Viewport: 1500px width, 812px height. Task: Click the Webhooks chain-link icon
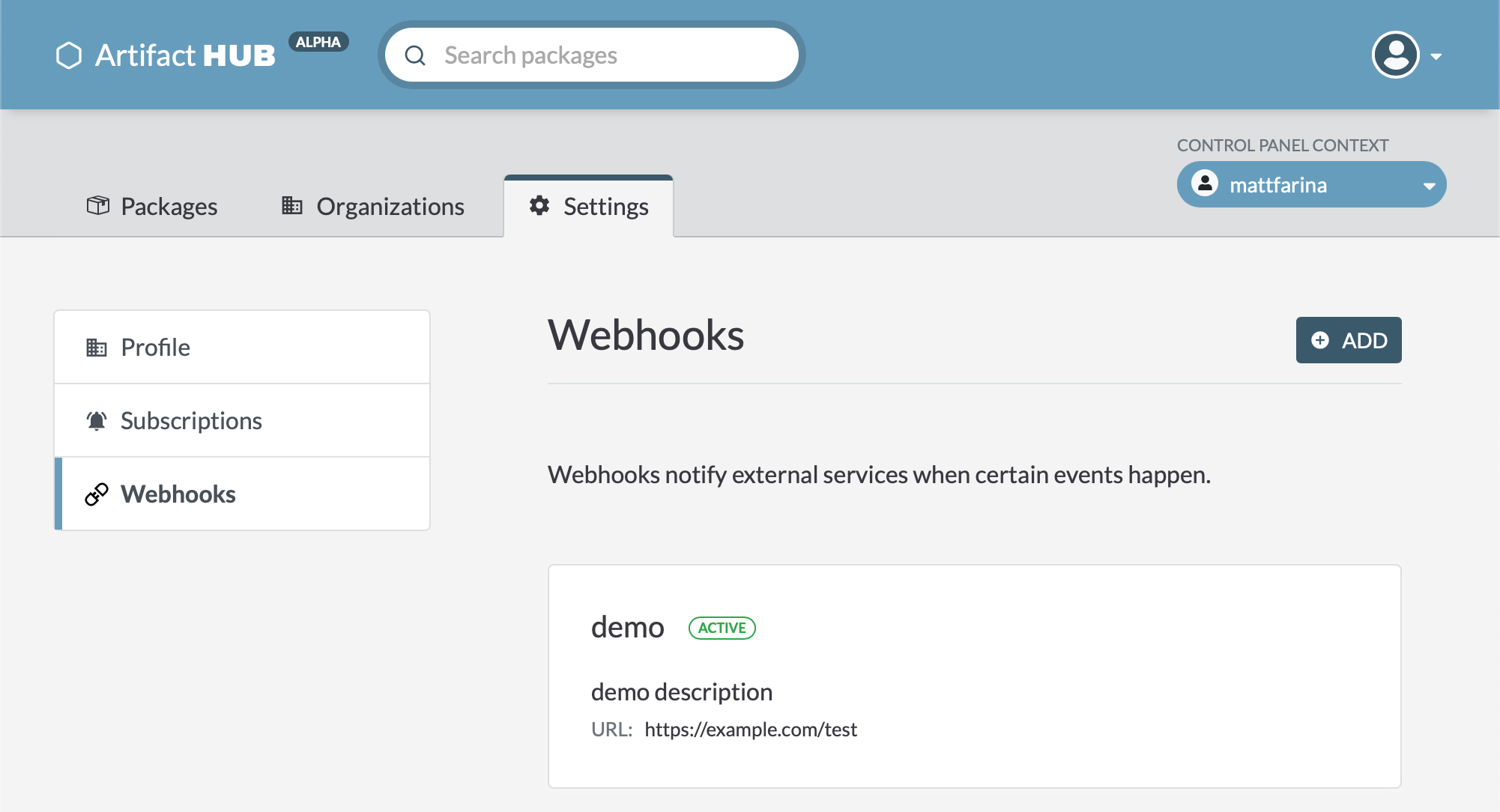pos(95,494)
